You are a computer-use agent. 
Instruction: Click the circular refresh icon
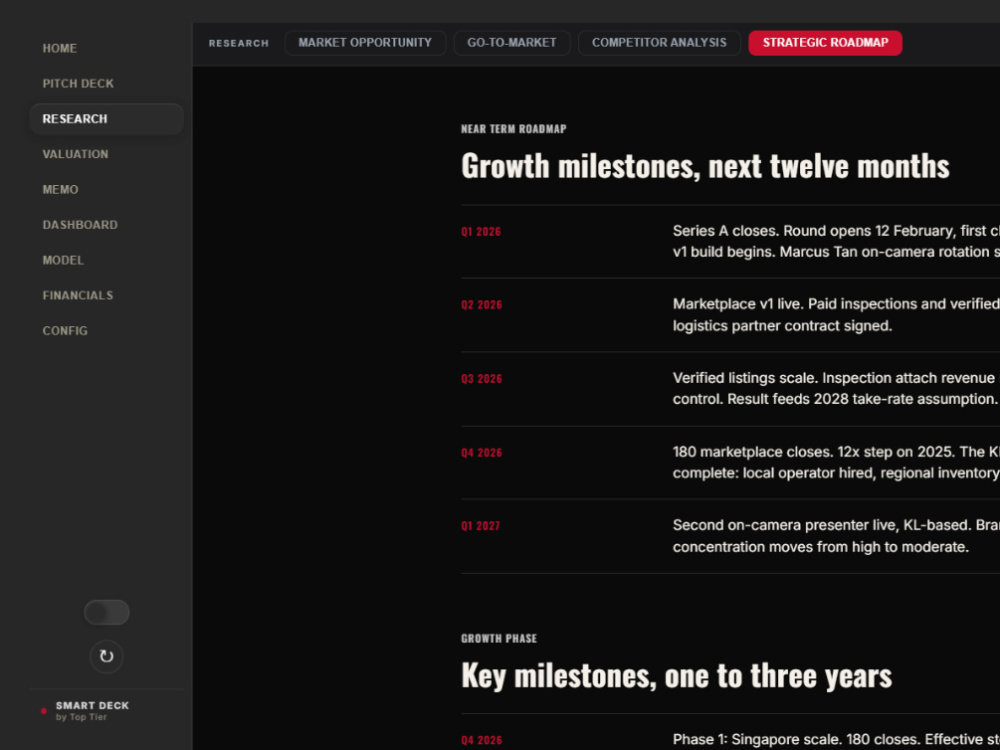[x=107, y=657]
